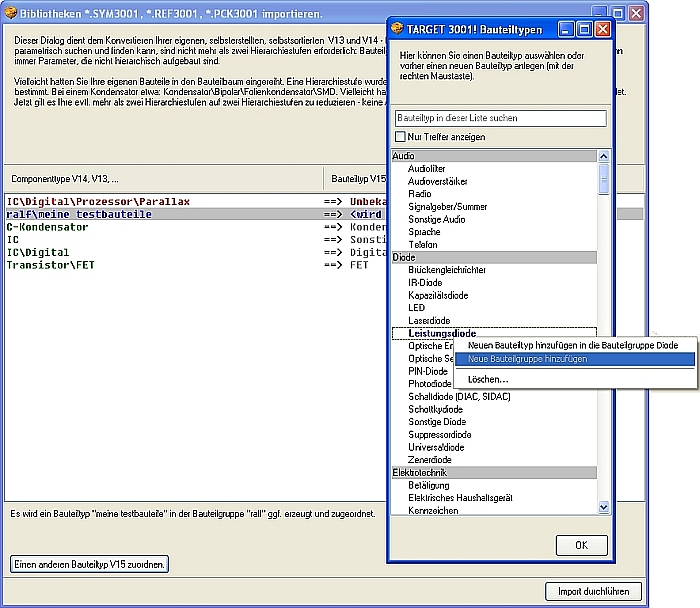Choose 'Löschen...' in the context menu
Viewport: 700px width, 608px height.
(x=488, y=379)
